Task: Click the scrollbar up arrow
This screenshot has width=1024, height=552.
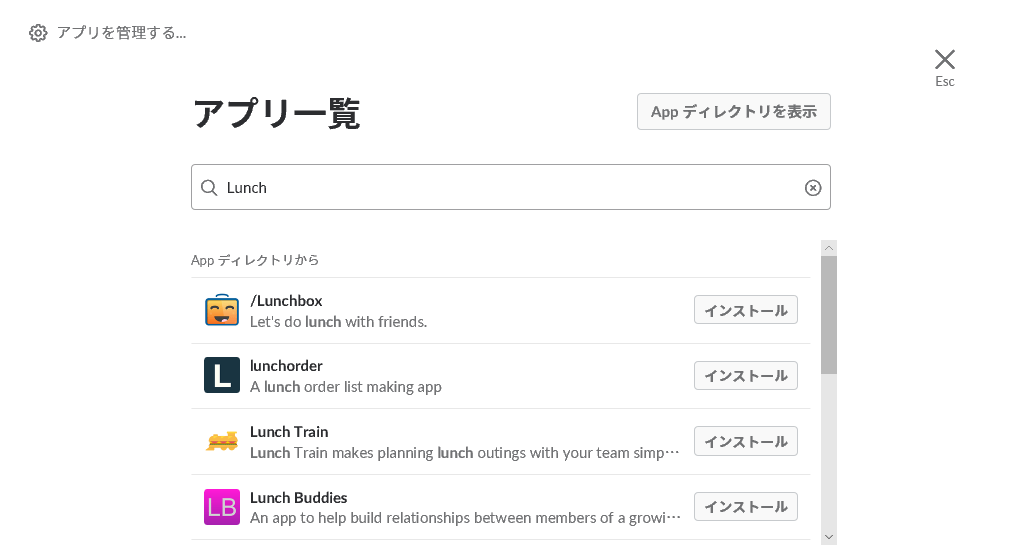Action: (829, 248)
